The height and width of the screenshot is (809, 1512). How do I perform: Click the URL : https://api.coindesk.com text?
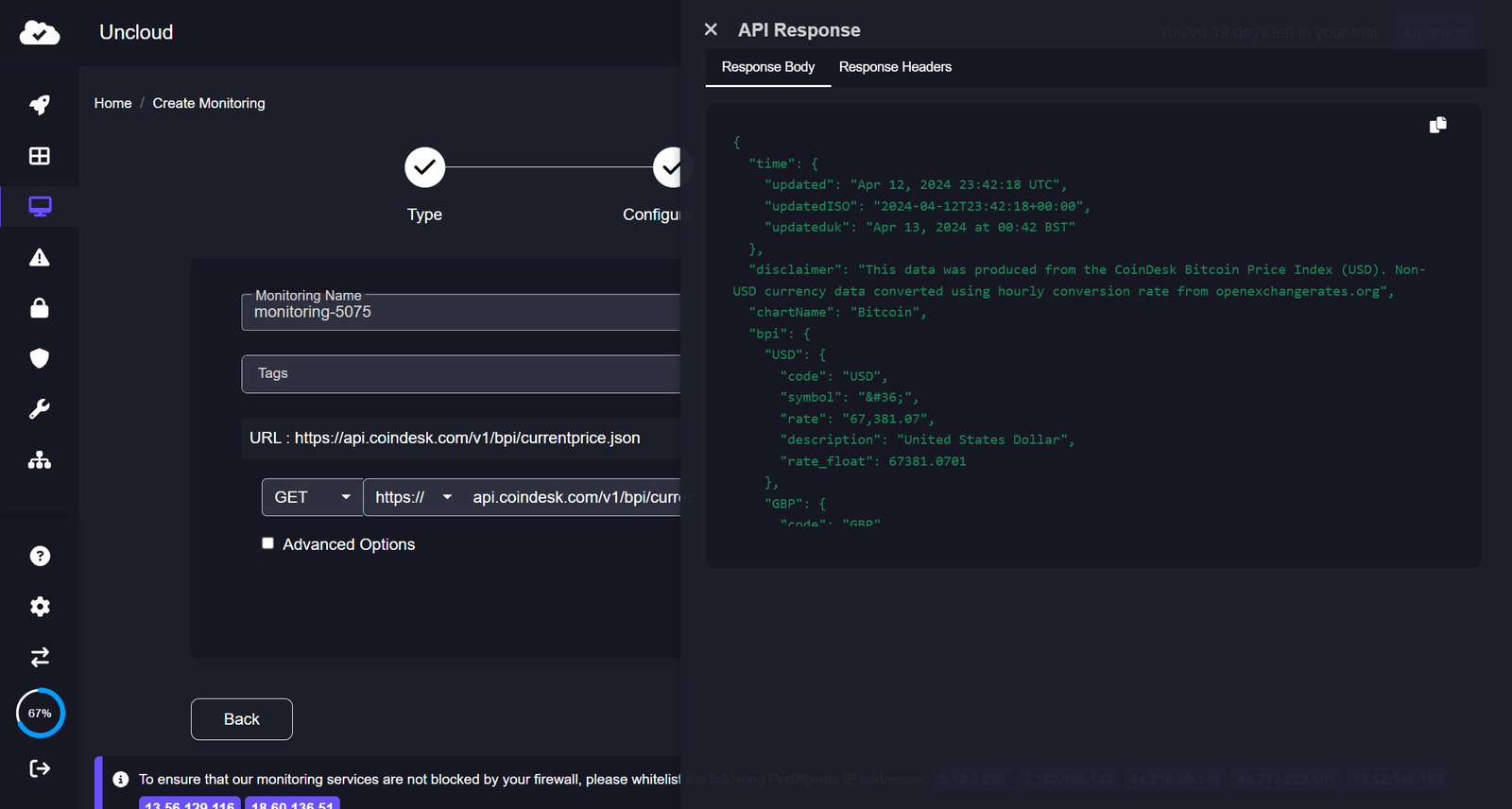coord(445,438)
